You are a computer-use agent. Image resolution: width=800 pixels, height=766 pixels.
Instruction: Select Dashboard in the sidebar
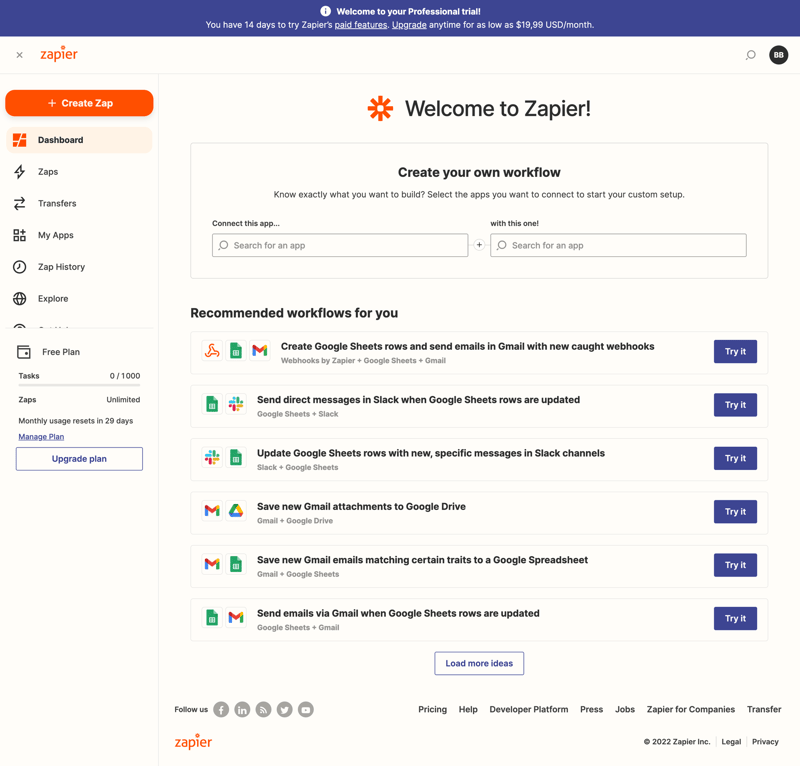click(x=60, y=140)
